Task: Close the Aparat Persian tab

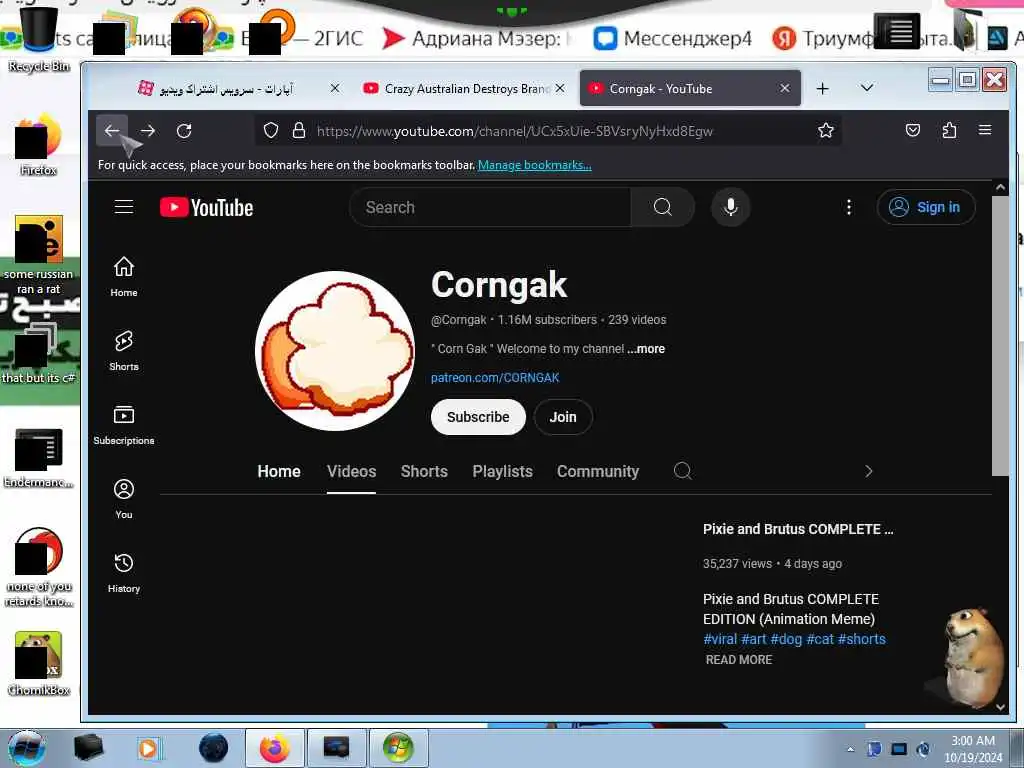Action: coord(335,88)
